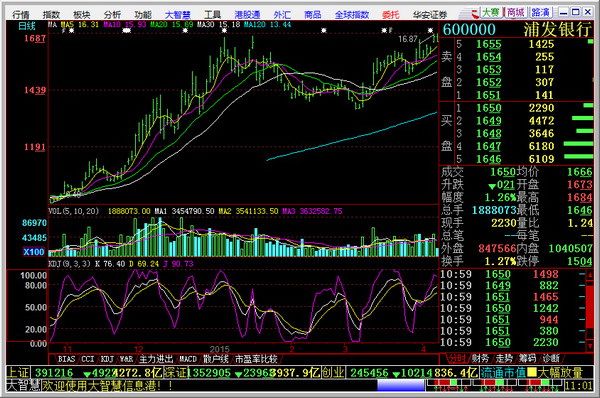Select the BIAS indicator tab
The height and width of the screenshot is (398, 600).
coord(66,359)
